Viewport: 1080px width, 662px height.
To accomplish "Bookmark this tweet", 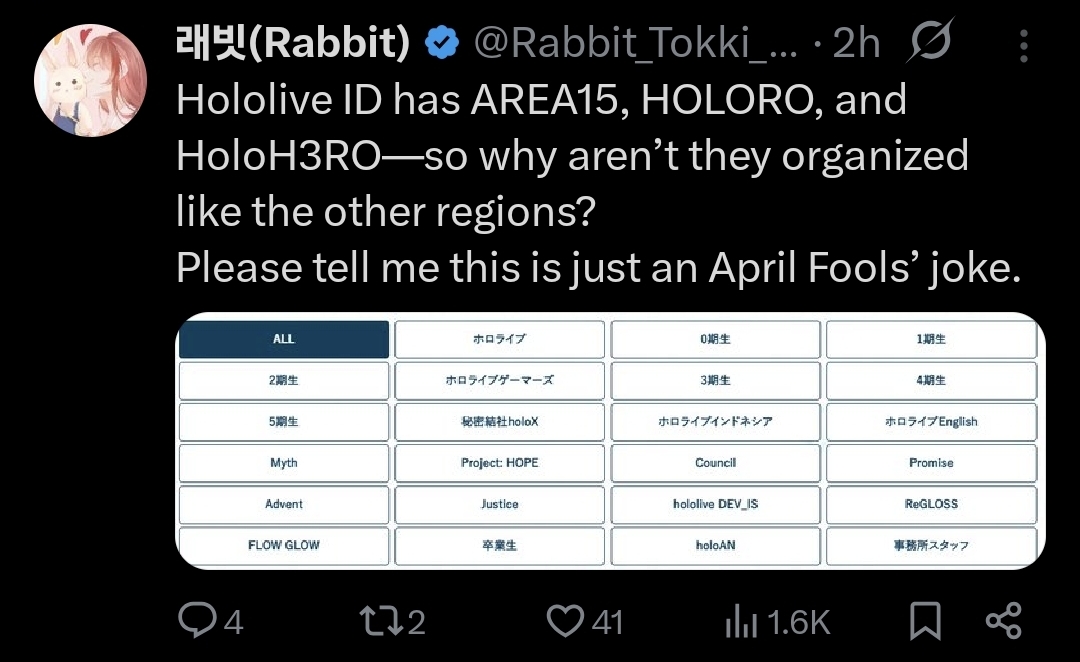I will click(925, 620).
